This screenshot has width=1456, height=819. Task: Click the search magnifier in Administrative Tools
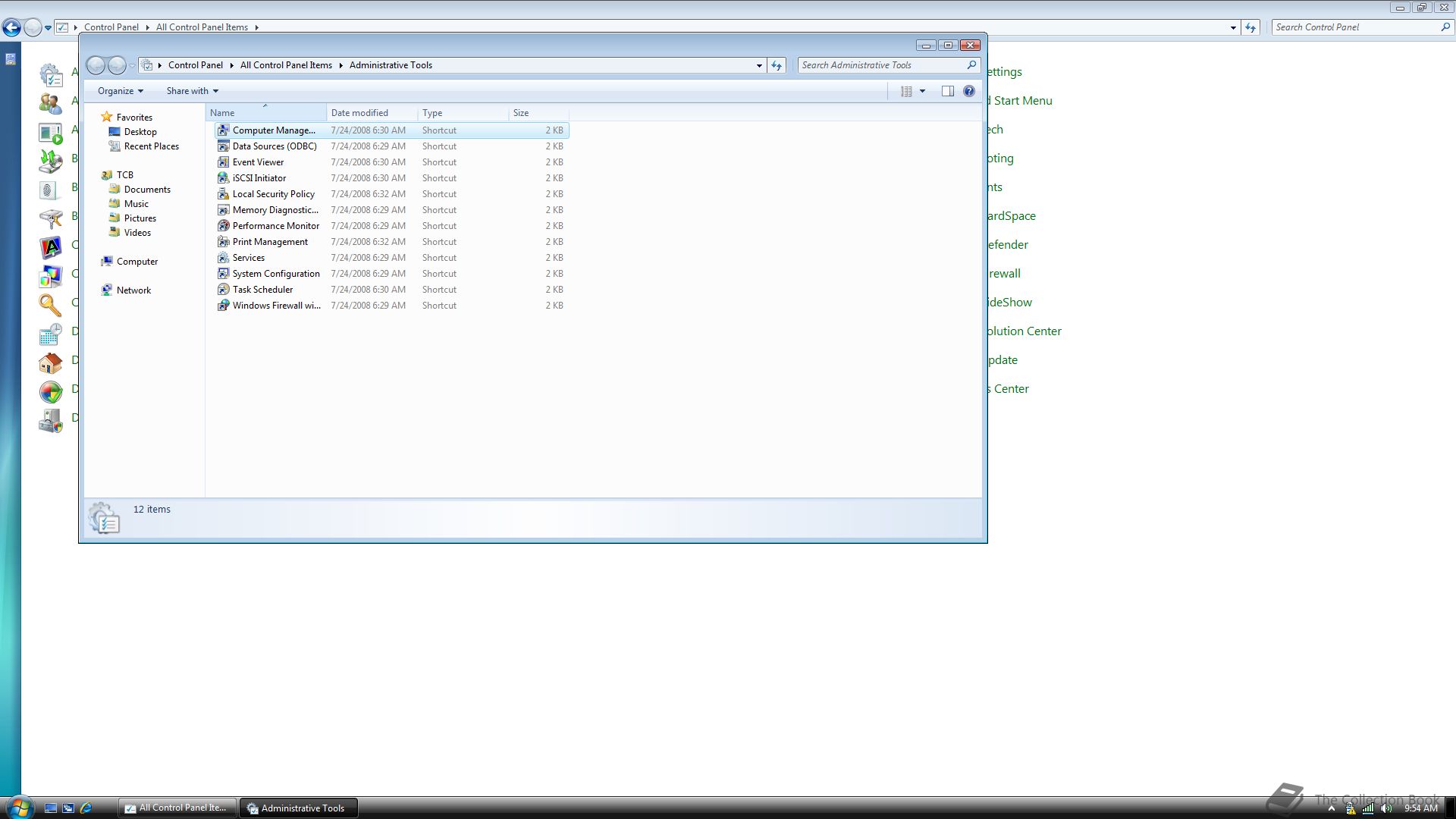point(971,65)
